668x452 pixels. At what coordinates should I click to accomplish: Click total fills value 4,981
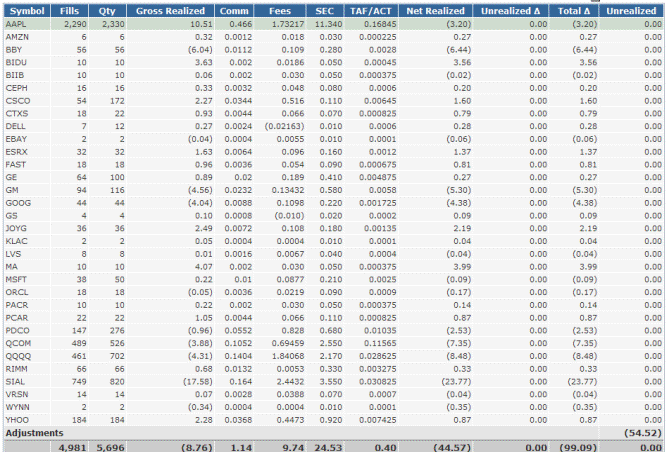72,447
